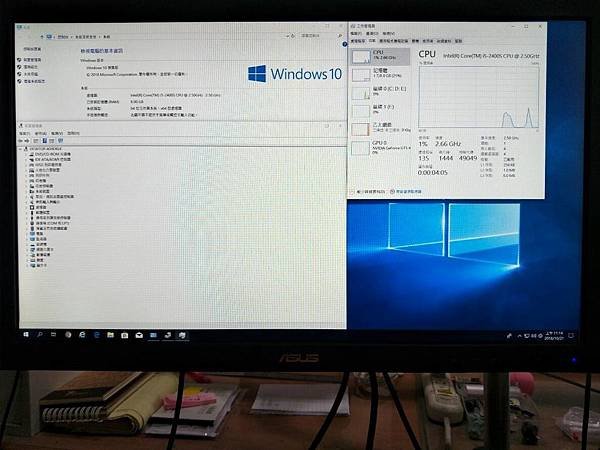This screenshot has width=600, height=450.
Task: Expand ports (COM 和 LPT) category
Action: 26,223
